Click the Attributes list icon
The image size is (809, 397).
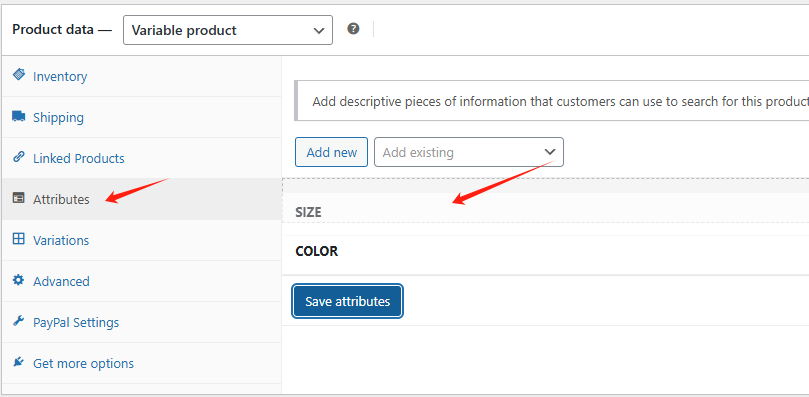point(19,198)
